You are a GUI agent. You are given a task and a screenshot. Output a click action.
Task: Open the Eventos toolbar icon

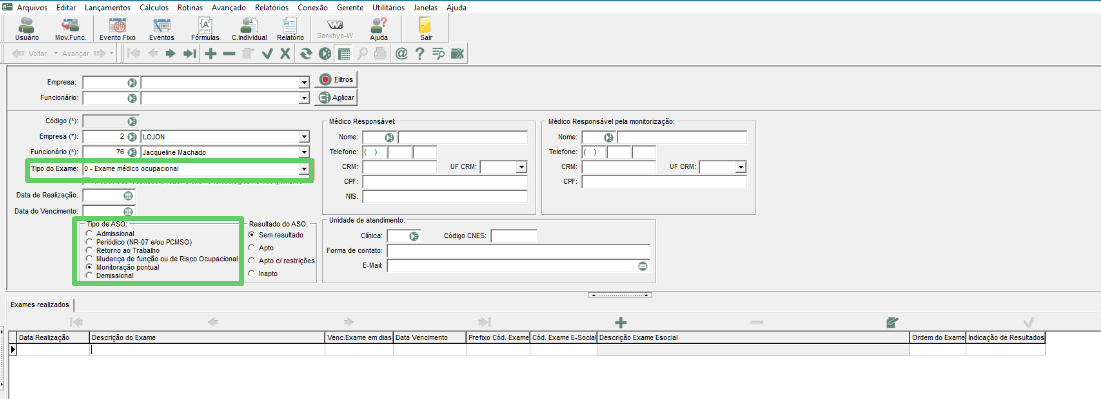click(161, 28)
